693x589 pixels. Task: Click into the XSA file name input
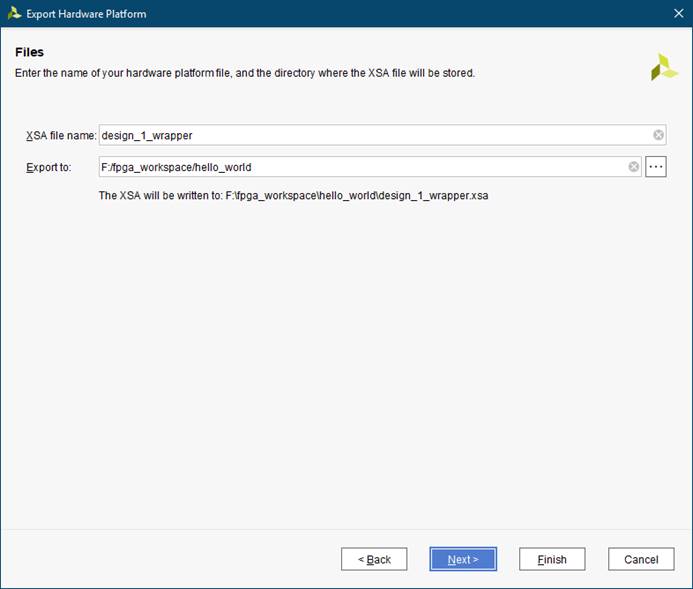370,135
